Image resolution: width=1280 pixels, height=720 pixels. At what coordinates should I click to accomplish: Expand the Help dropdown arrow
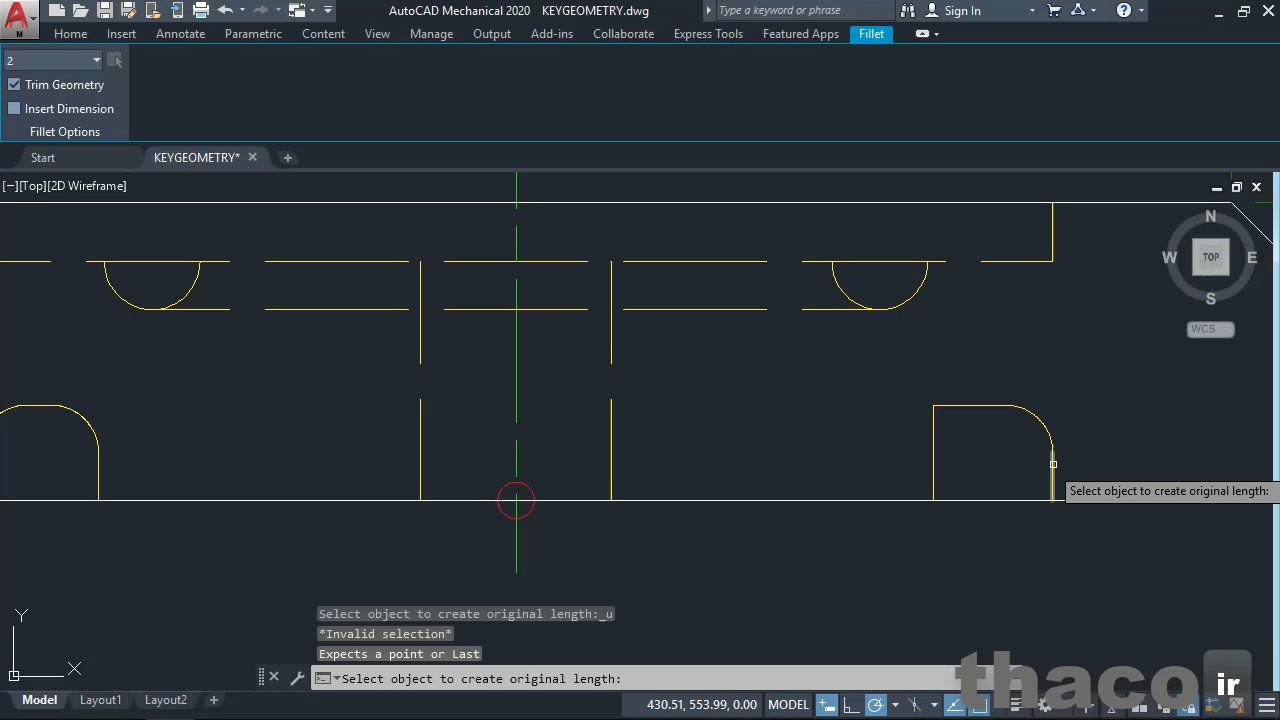1141,11
